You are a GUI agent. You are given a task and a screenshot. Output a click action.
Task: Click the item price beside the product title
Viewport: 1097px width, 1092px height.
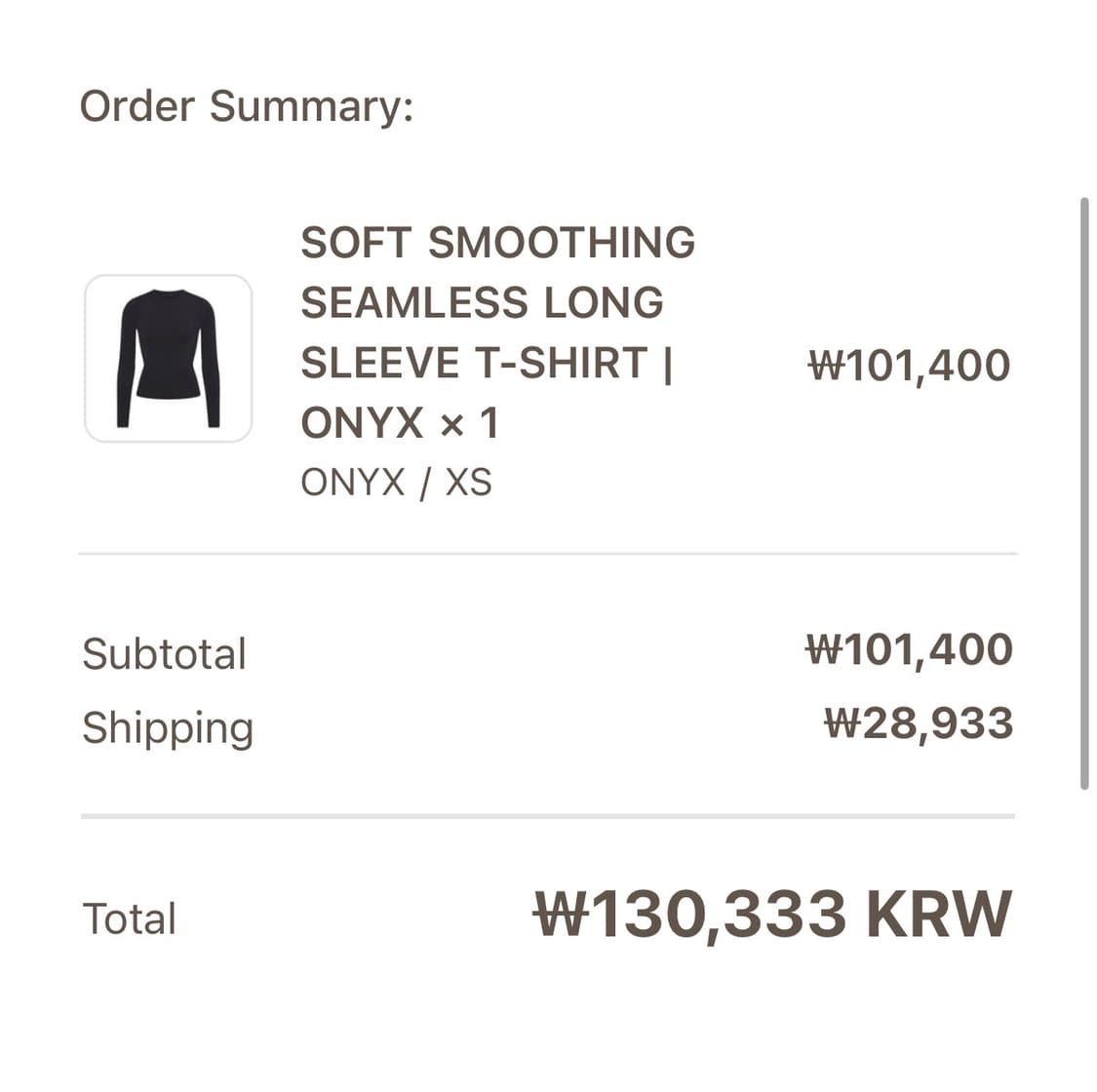pyautogui.click(x=909, y=366)
